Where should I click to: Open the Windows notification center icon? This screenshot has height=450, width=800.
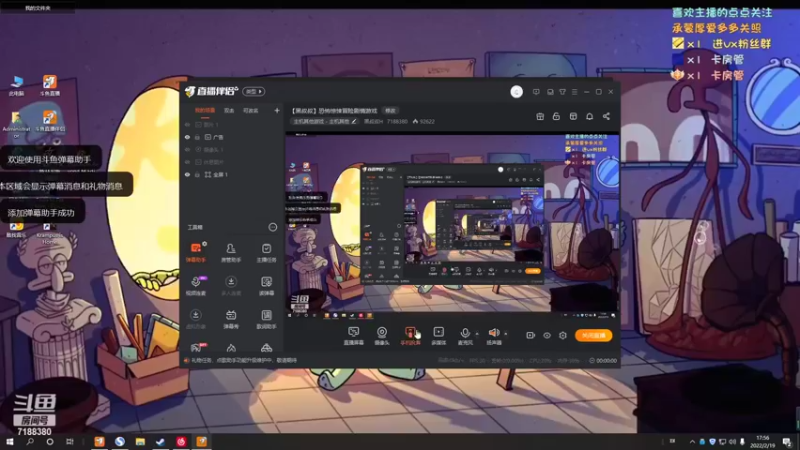(787, 442)
